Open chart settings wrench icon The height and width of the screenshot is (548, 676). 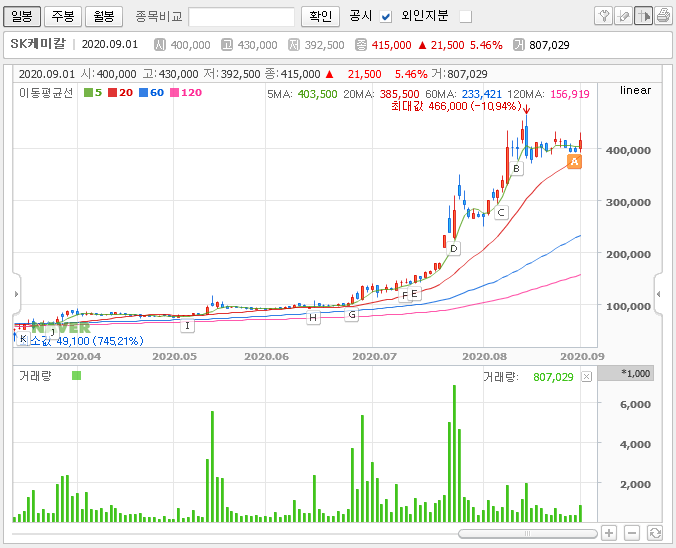604,16
